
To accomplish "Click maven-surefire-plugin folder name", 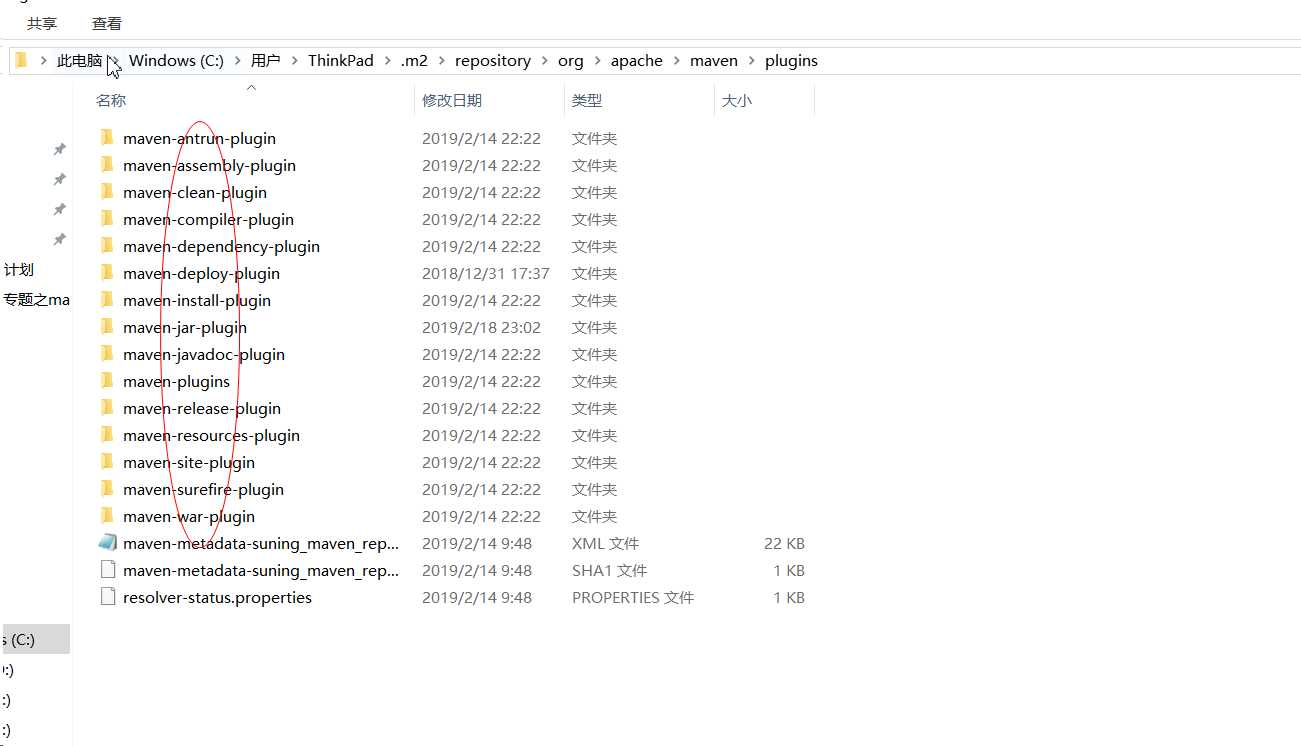I will [x=203, y=490].
